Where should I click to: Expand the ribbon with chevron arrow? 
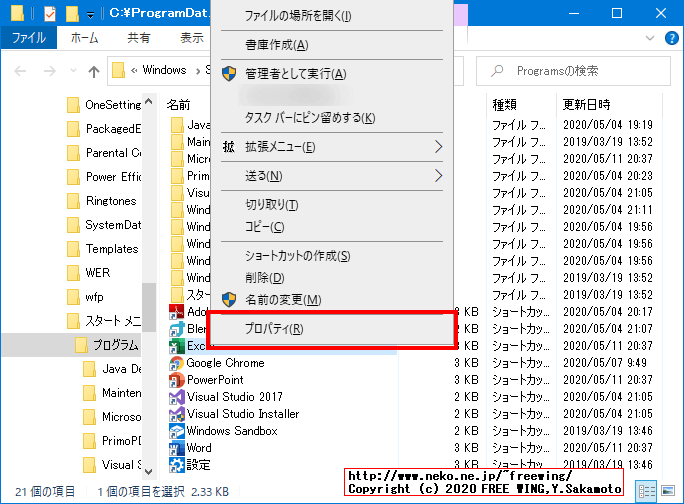click(x=650, y=38)
